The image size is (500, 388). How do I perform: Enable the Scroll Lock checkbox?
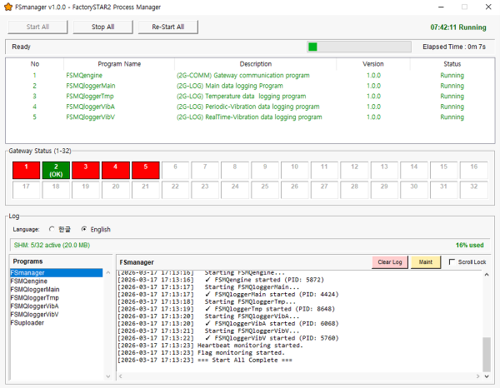click(452, 262)
